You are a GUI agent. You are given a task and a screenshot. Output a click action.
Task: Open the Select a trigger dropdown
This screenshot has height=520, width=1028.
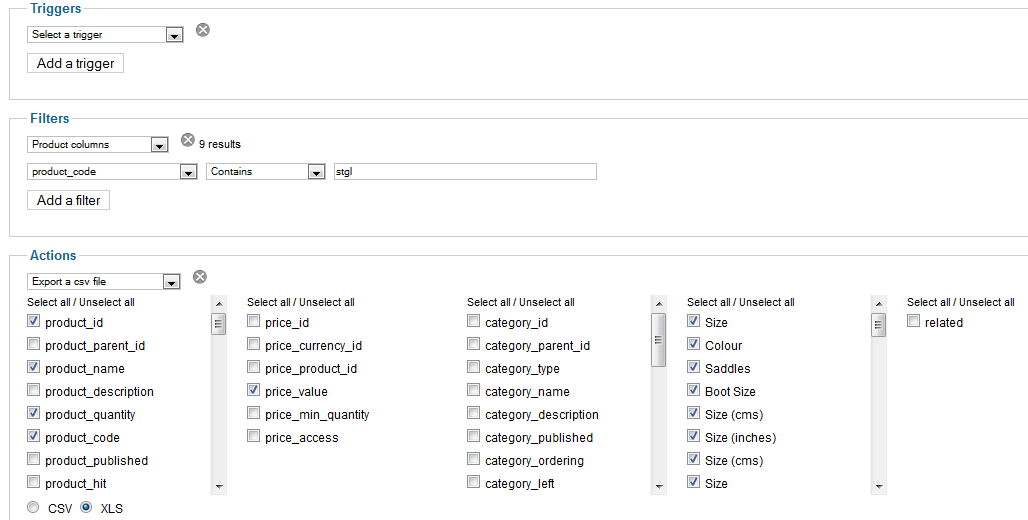[105, 35]
